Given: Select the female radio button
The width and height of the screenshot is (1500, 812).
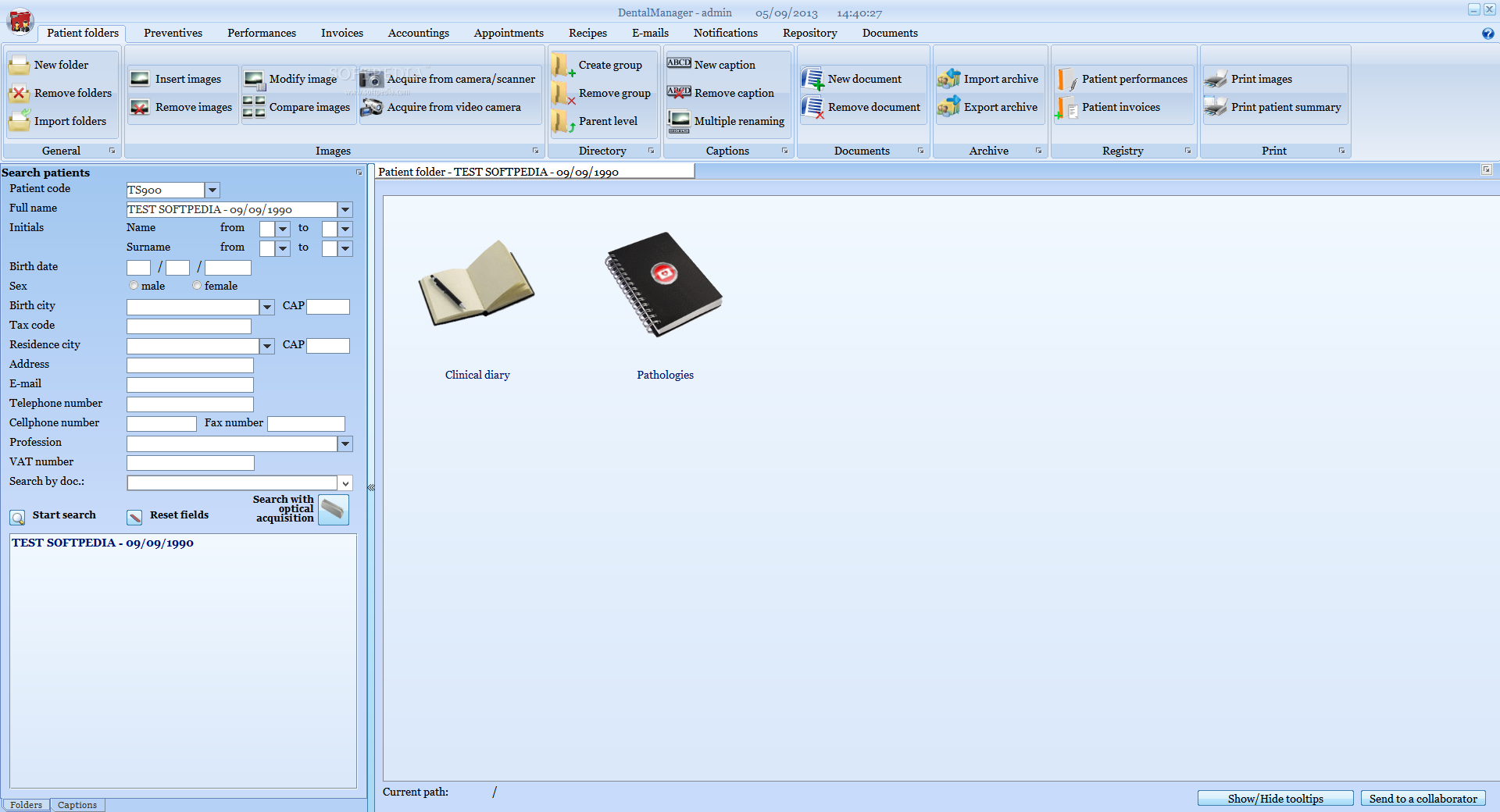Looking at the screenshot, I should 197,286.
